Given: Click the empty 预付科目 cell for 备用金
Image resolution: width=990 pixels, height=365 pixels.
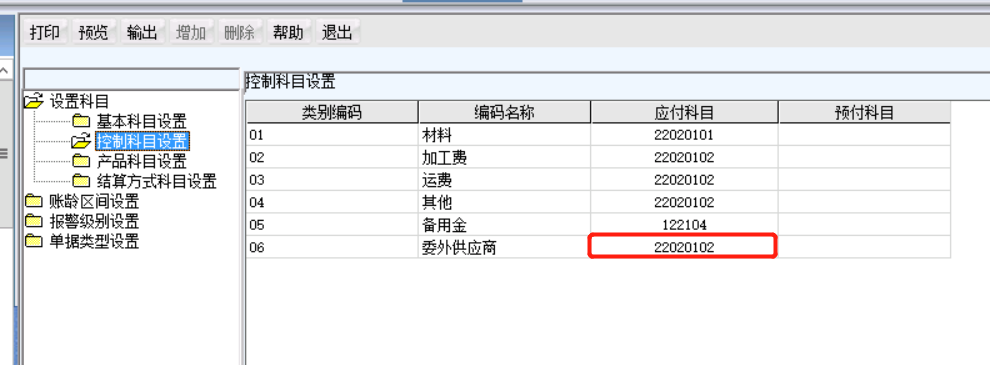Looking at the screenshot, I should coord(864,225).
